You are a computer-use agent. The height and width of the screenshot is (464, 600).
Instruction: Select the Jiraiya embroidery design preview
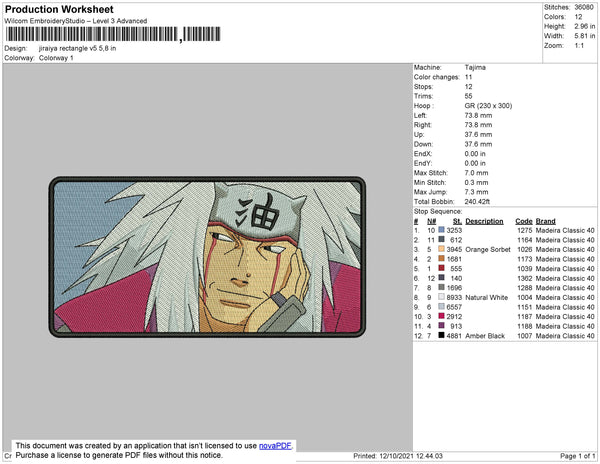[207, 257]
